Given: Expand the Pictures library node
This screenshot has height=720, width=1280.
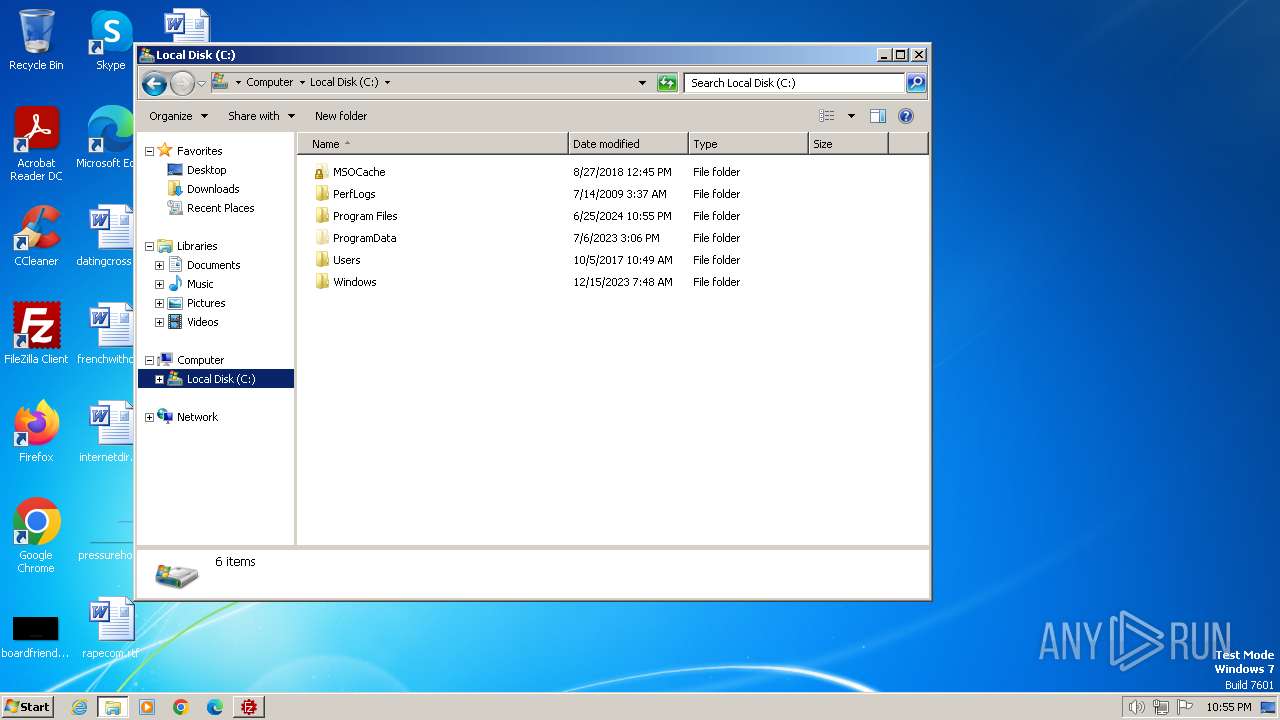Looking at the screenshot, I should 159,303.
